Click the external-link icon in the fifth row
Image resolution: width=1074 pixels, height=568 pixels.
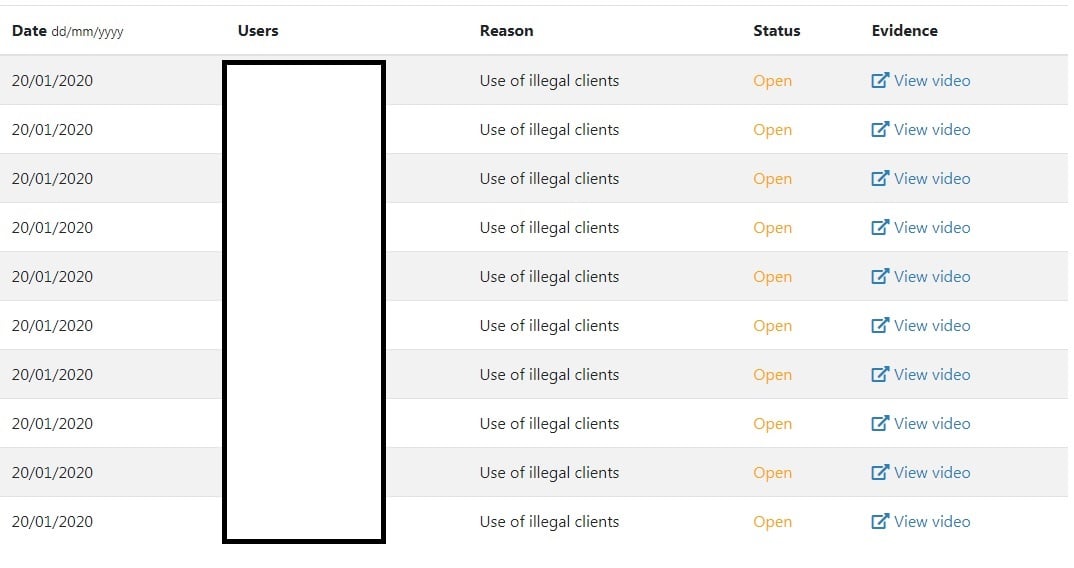tap(879, 276)
